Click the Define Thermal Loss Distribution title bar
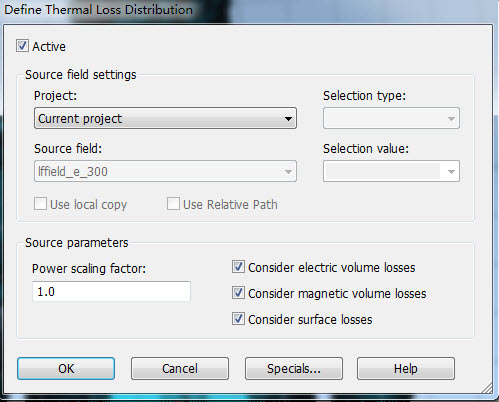 249,10
